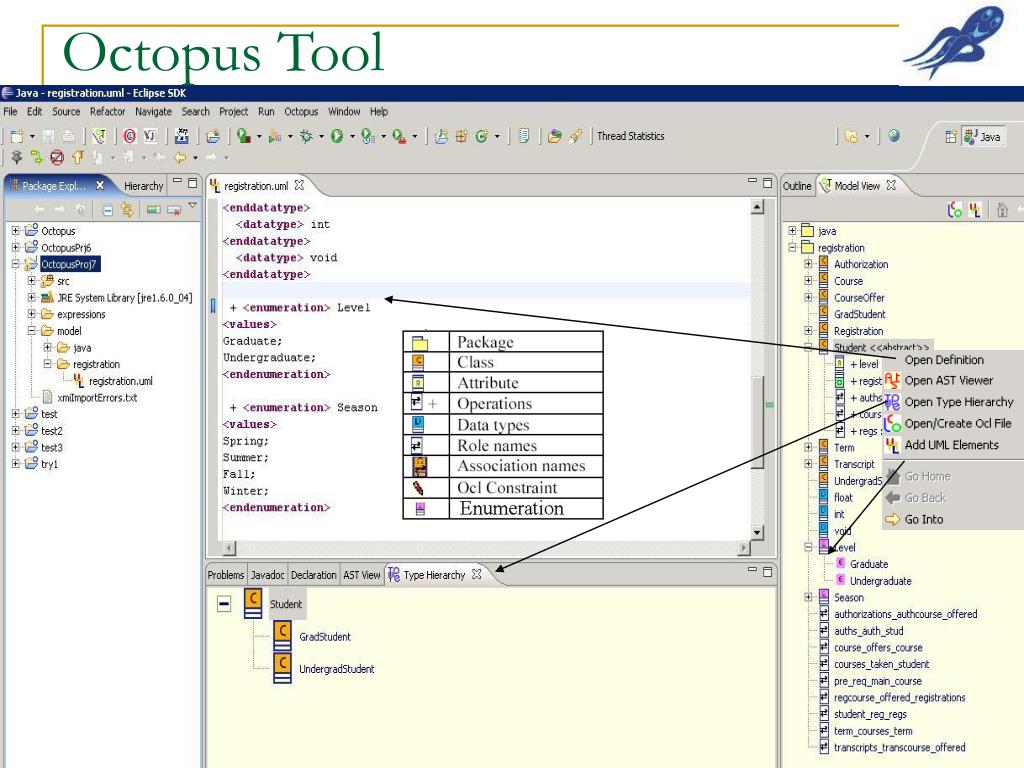Expand the Transcript class in Model View

tap(808, 464)
